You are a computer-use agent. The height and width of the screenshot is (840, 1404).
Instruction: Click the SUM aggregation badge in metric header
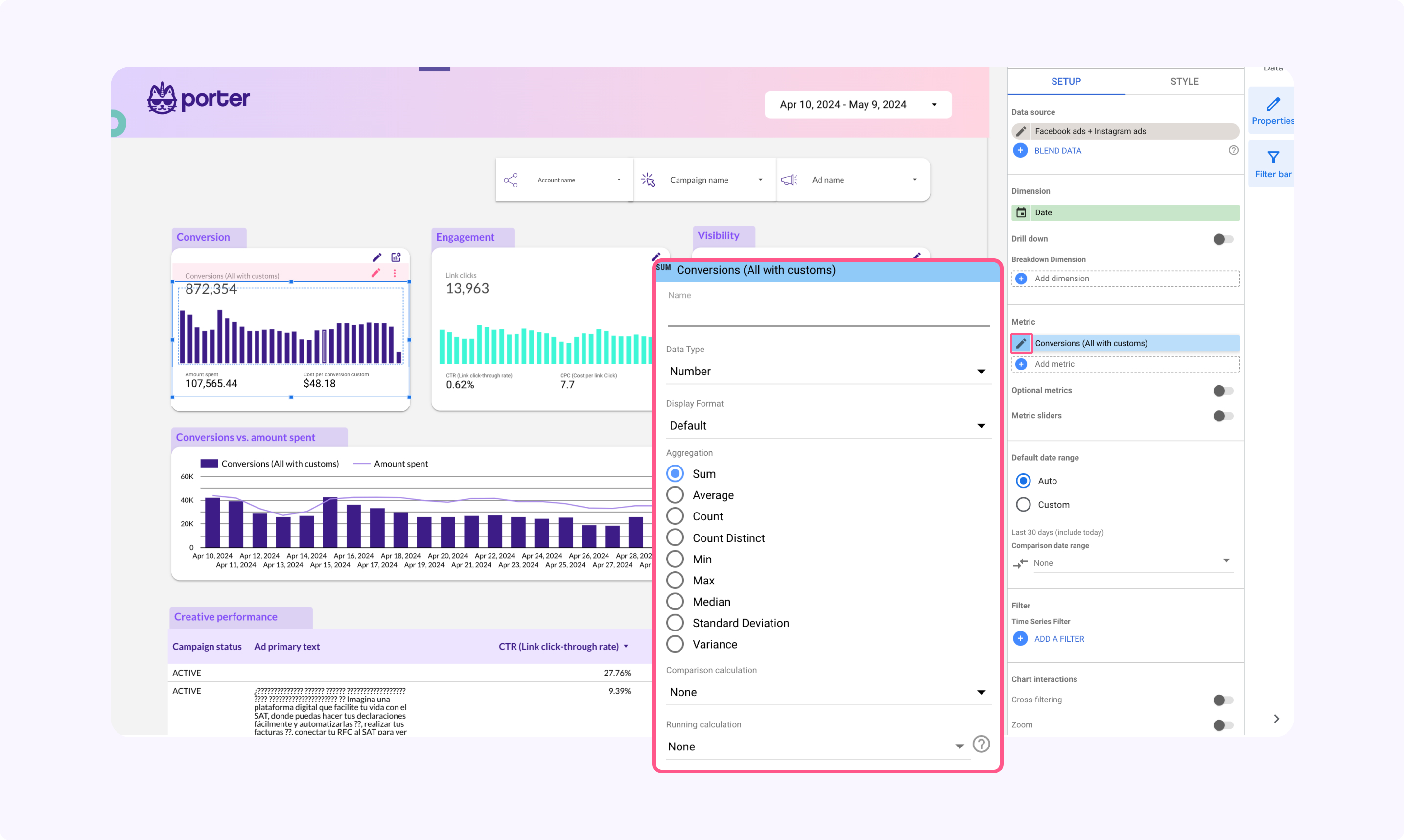pyautogui.click(x=663, y=267)
